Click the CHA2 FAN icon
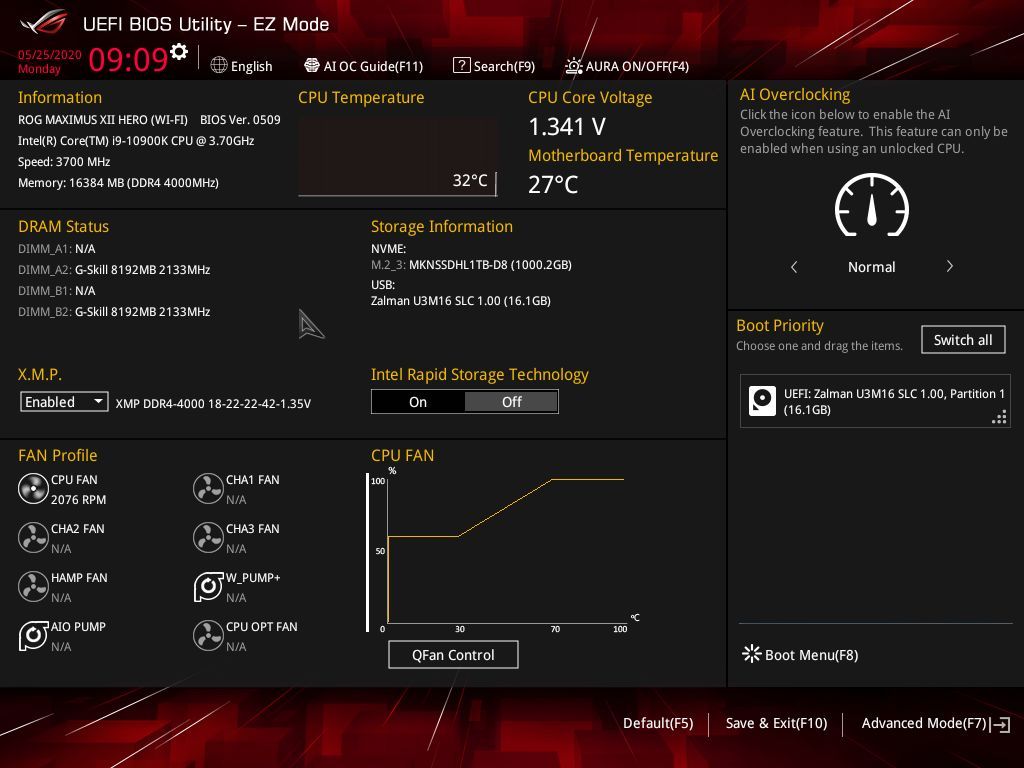 click(x=33, y=537)
